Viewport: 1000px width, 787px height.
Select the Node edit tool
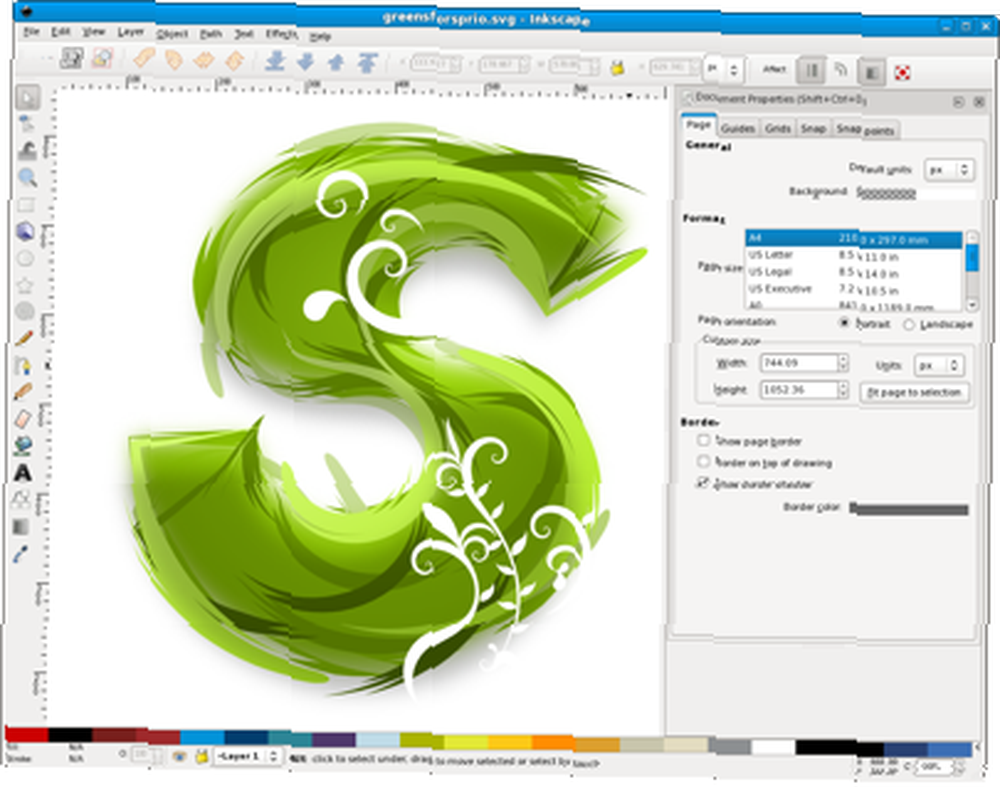[27, 124]
